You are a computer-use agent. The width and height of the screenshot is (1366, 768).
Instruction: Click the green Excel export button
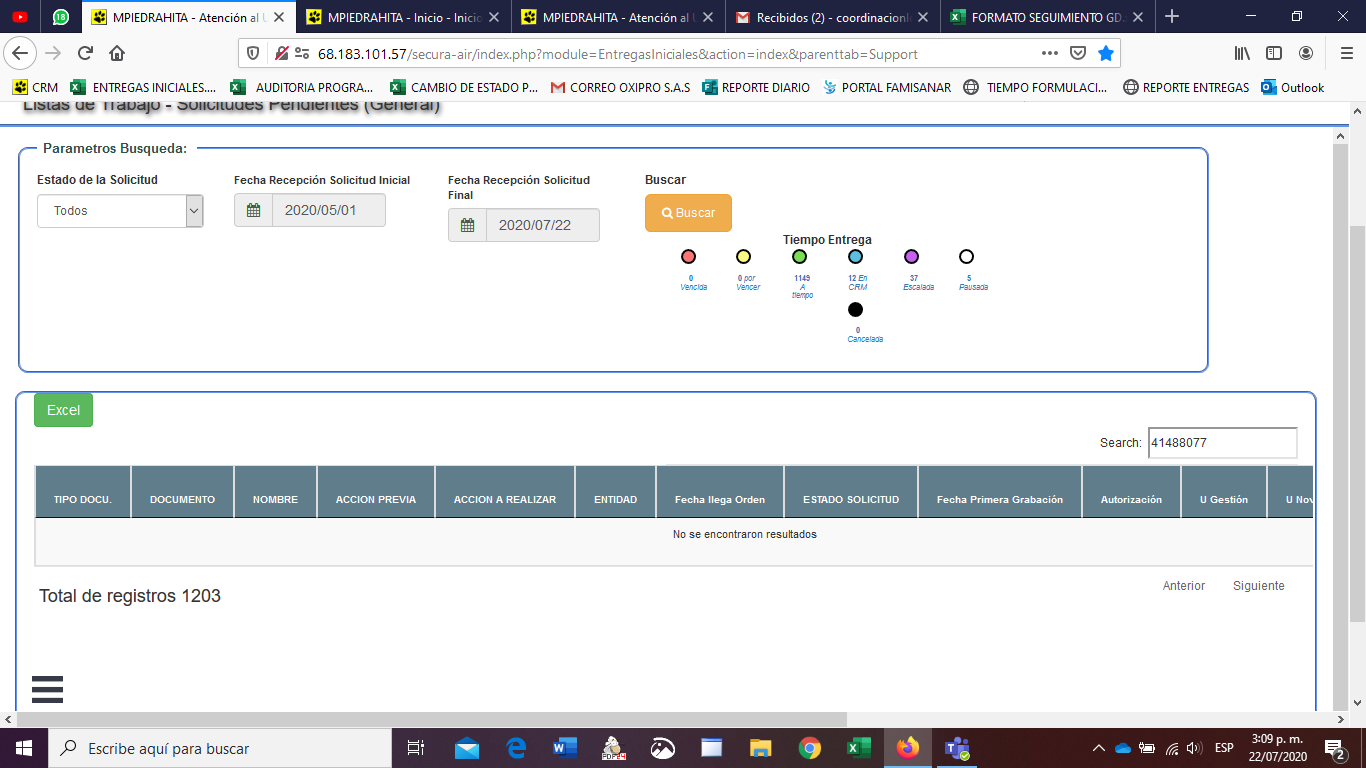63,410
